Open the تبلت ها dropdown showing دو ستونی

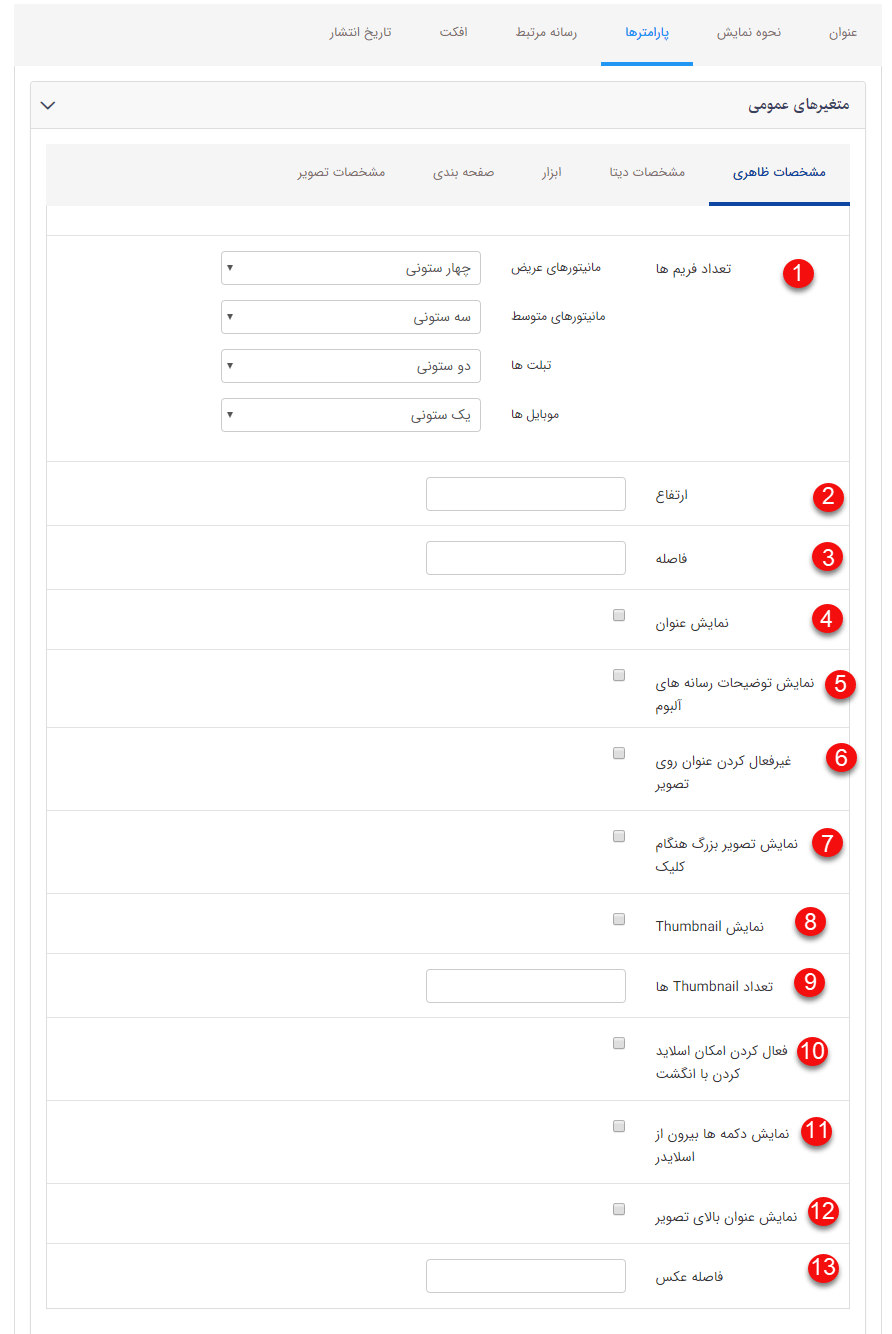coord(350,366)
